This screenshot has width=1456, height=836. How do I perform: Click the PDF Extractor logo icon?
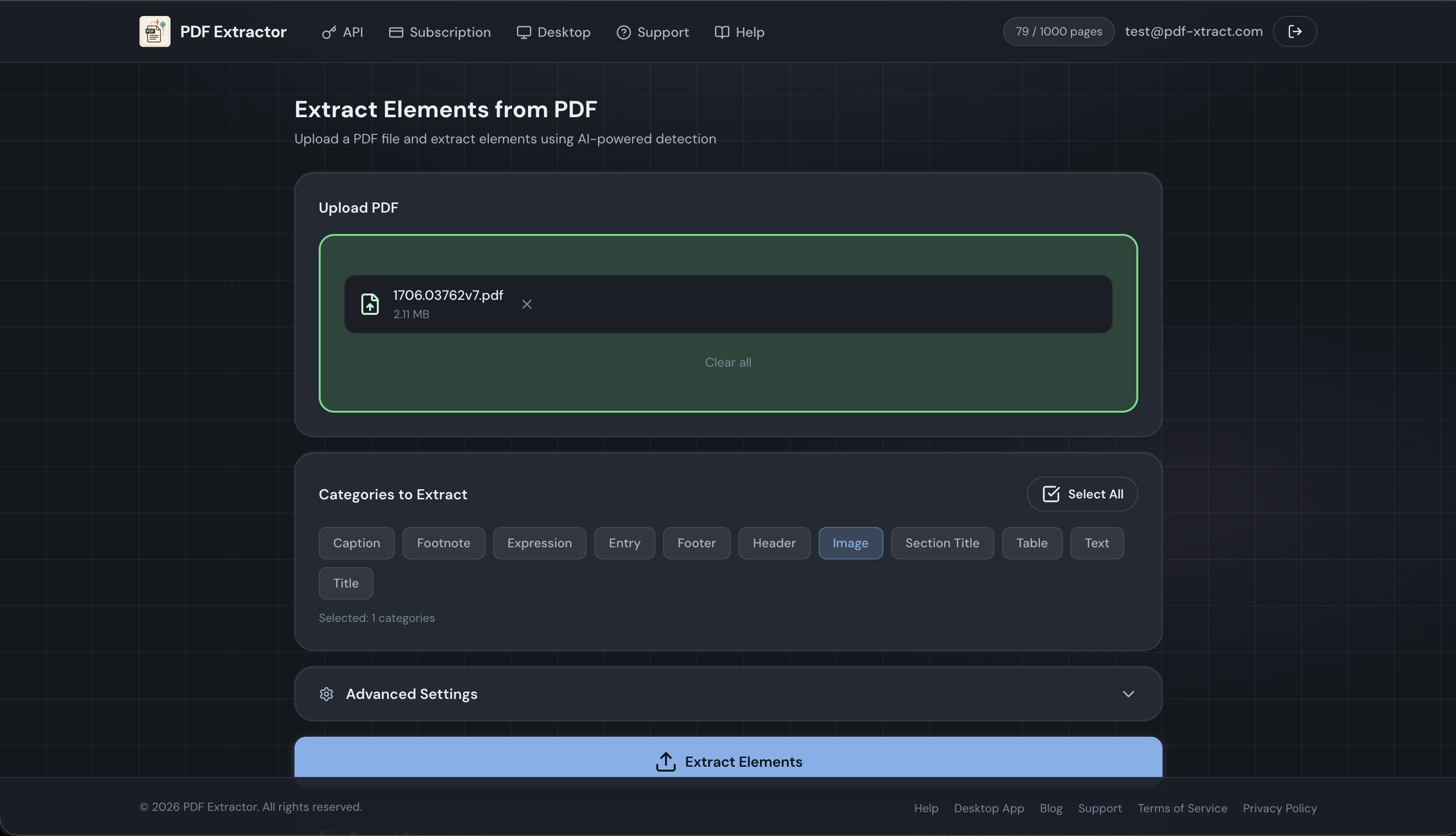(x=155, y=31)
